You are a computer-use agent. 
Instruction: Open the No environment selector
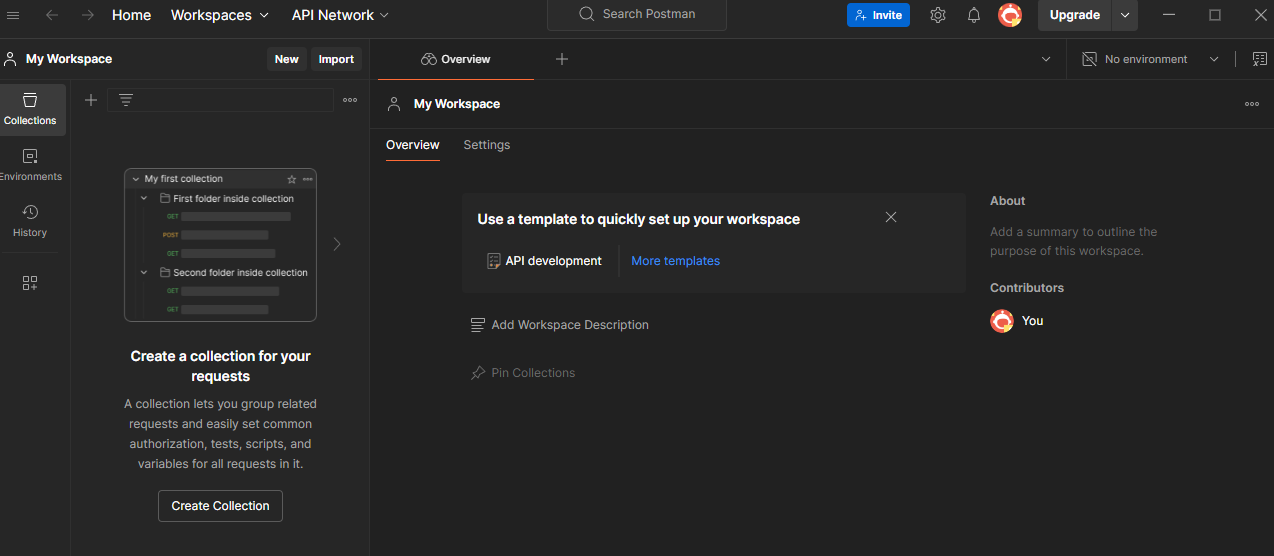pos(1150,59)
